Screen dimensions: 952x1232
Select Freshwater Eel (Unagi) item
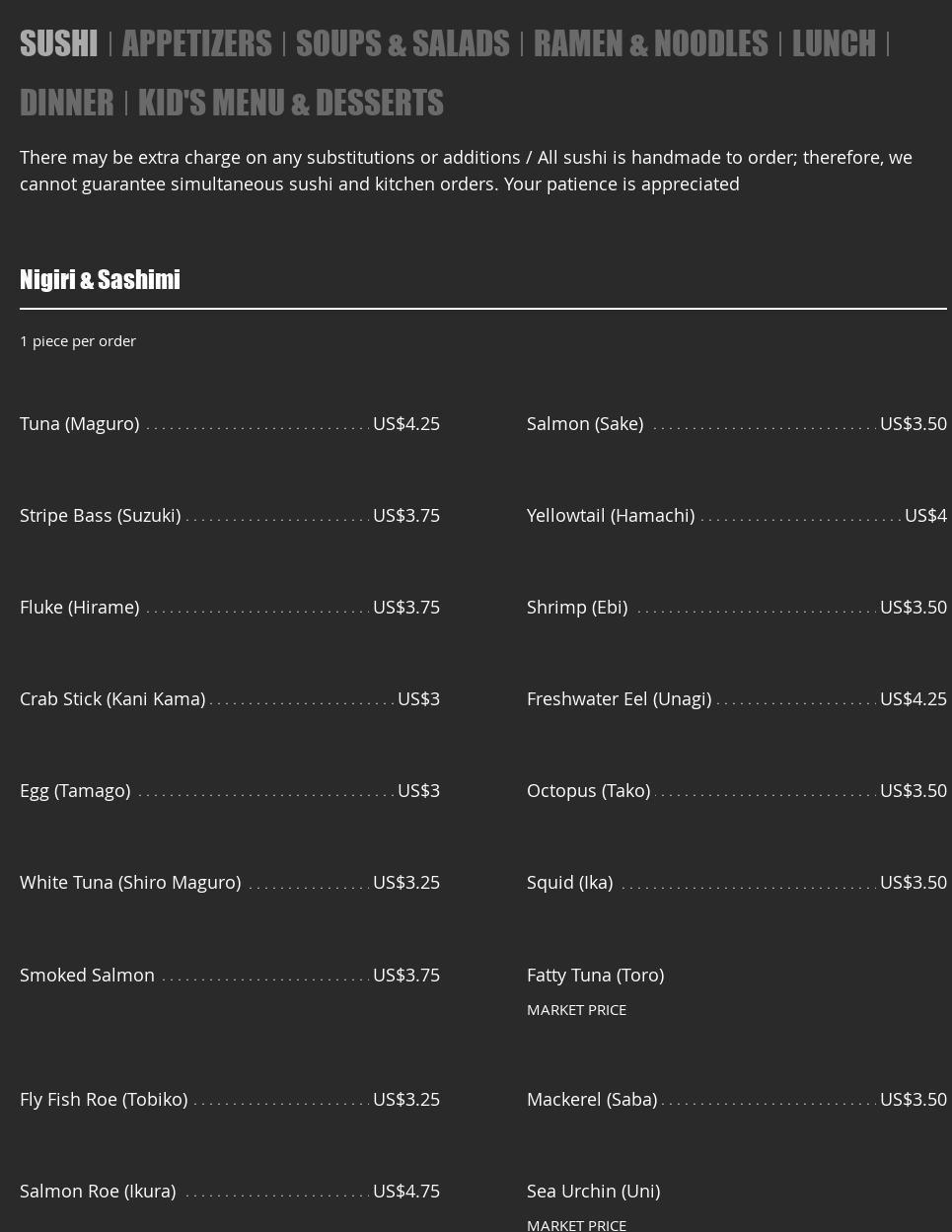click(x=619, y=698)
